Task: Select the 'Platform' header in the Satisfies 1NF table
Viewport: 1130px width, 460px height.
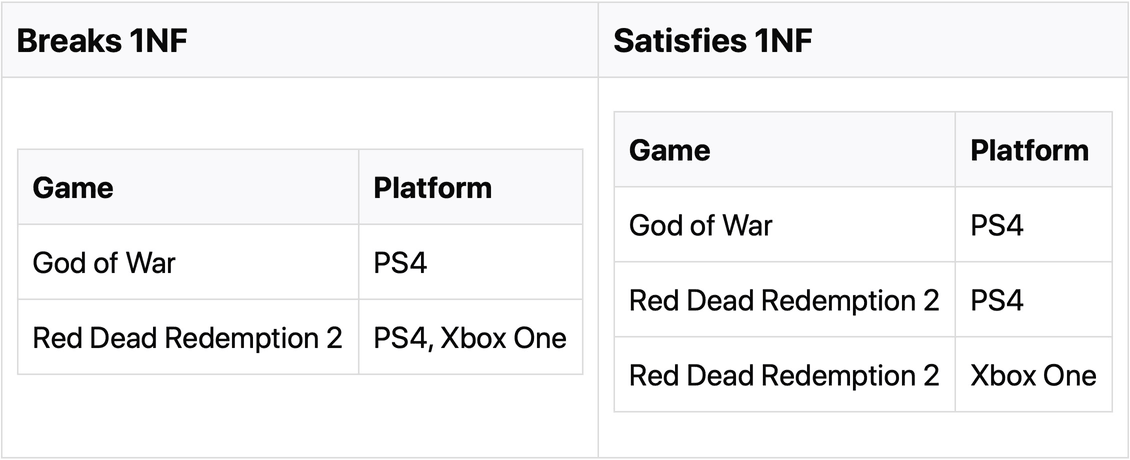Action: click(x=1029, y=150)
